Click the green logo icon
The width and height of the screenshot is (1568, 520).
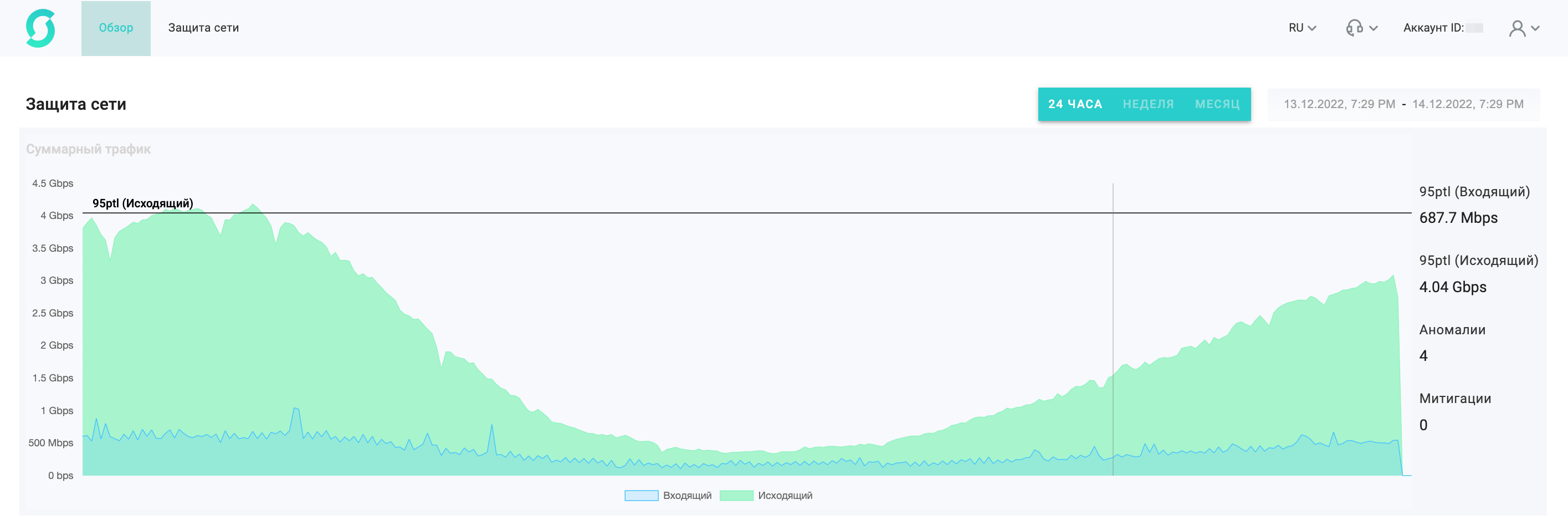(40, 28)
